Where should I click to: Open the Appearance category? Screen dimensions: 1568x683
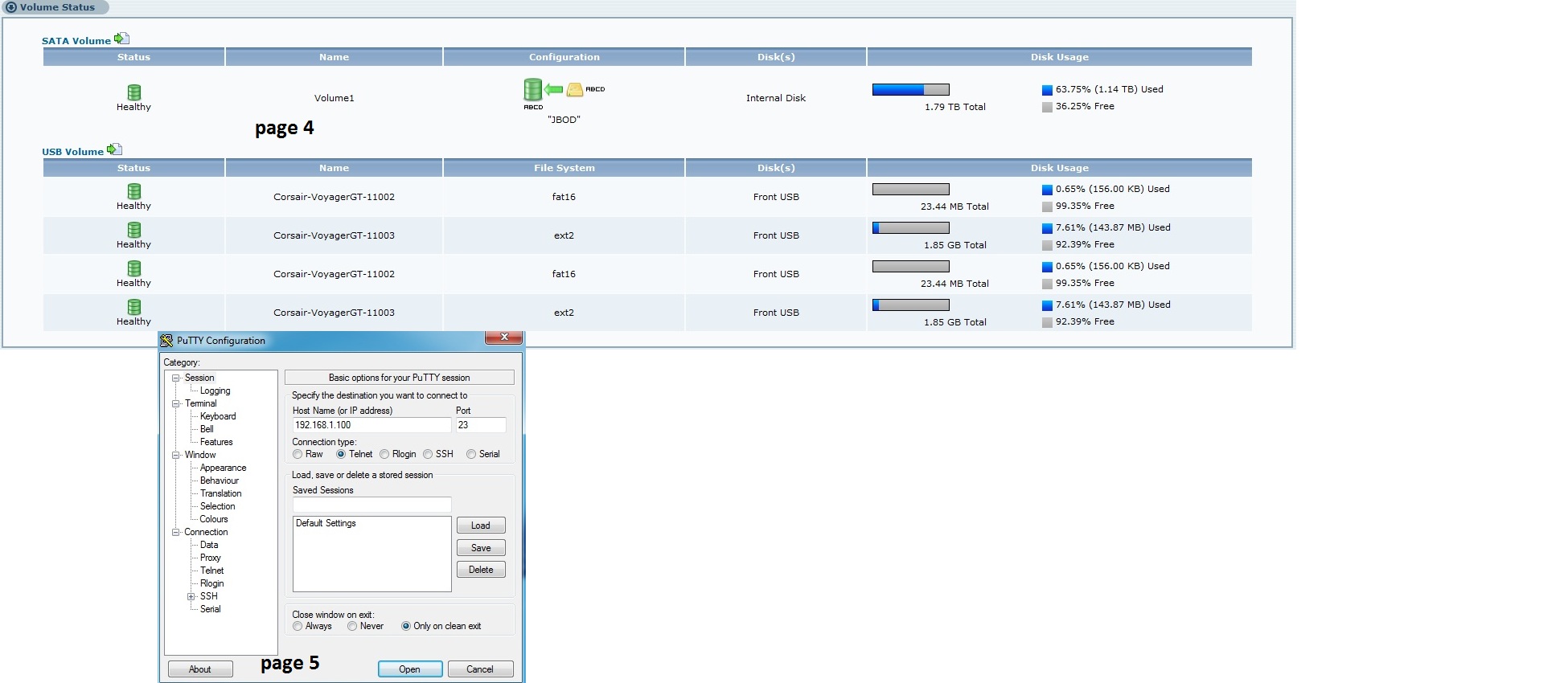[223, 468]
